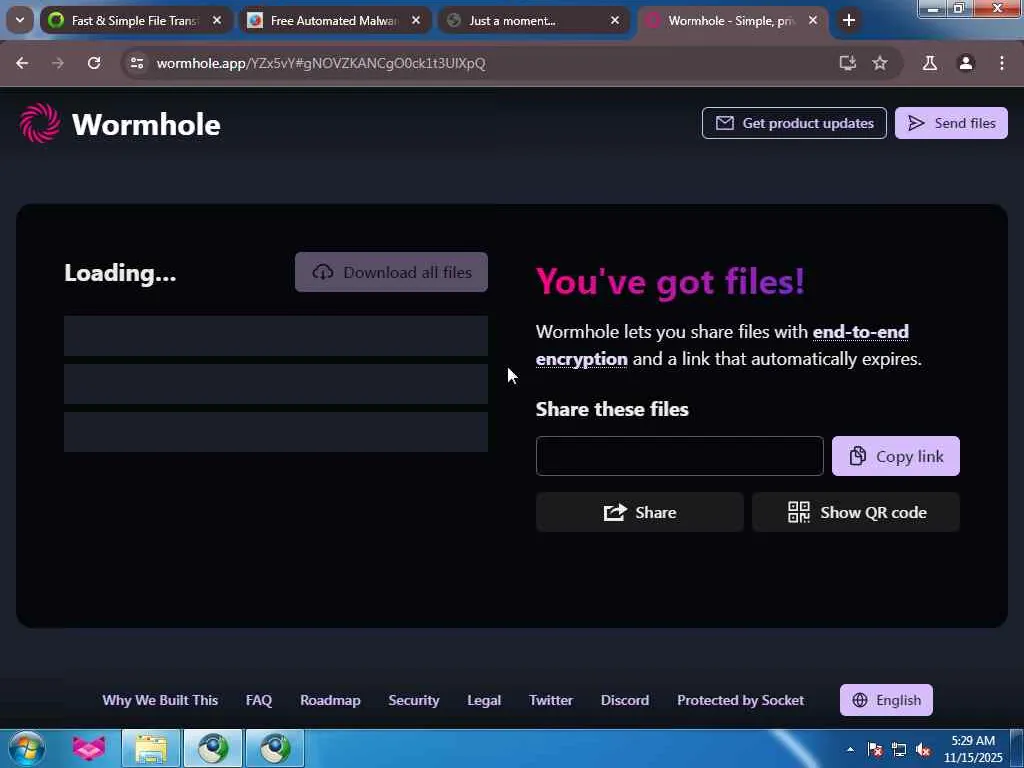
Task: Open the Discord footer link
Action: (624, 700)
